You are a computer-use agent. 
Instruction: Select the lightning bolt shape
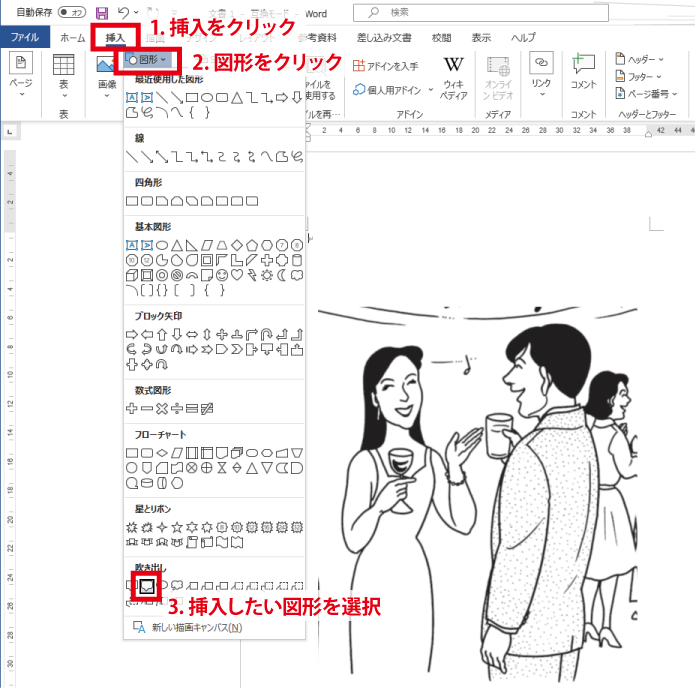click(x=252, y=275)
